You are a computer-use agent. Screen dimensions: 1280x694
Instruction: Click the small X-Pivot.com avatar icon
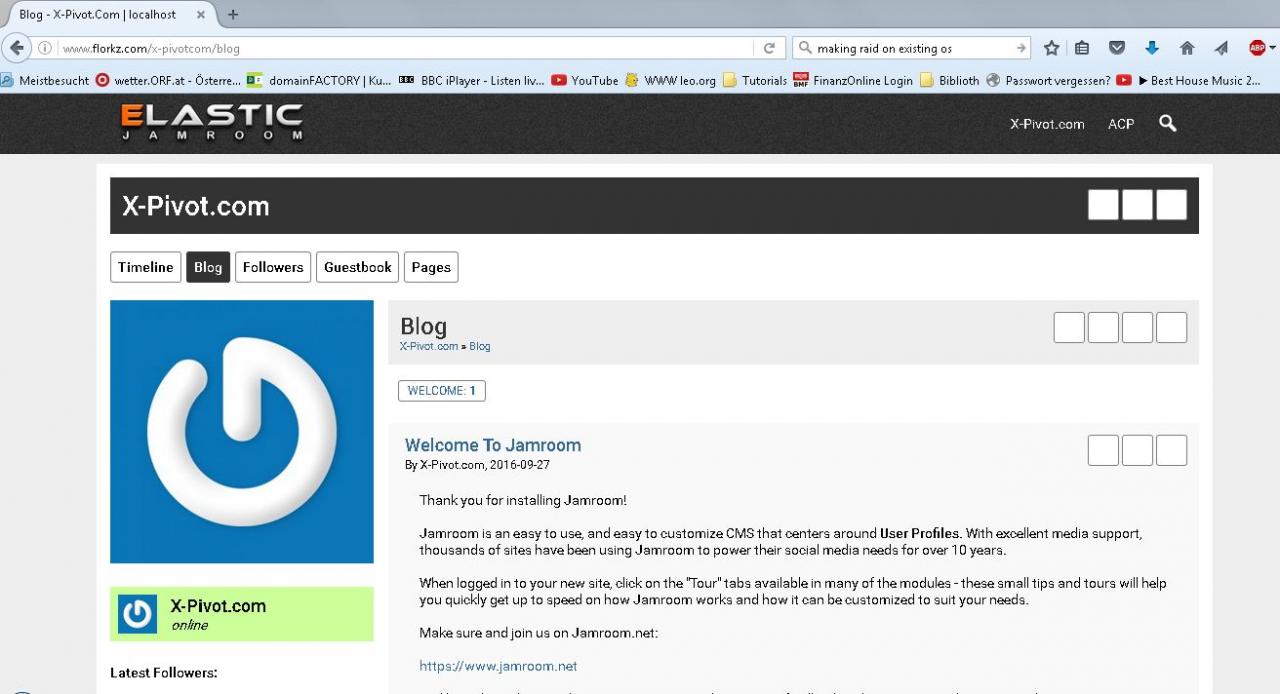coord(137,614)
